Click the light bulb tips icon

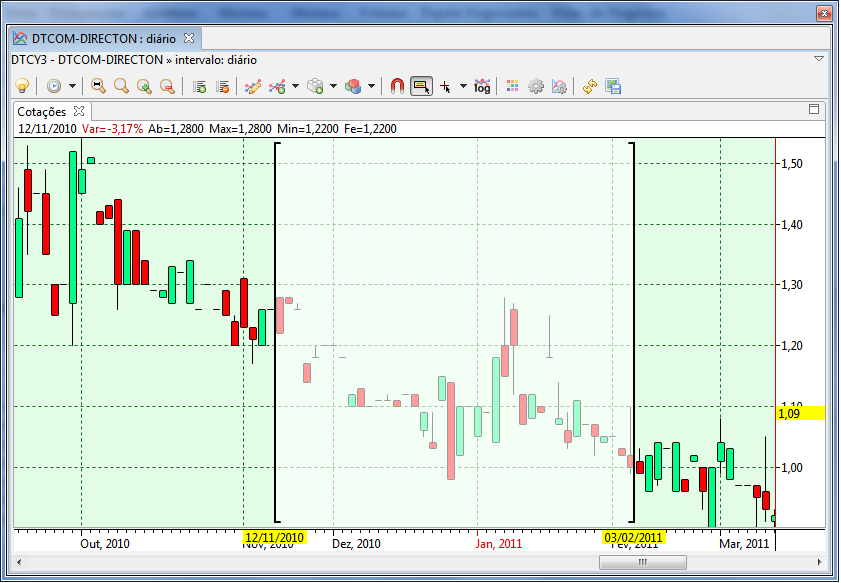[x=22, y=86]
